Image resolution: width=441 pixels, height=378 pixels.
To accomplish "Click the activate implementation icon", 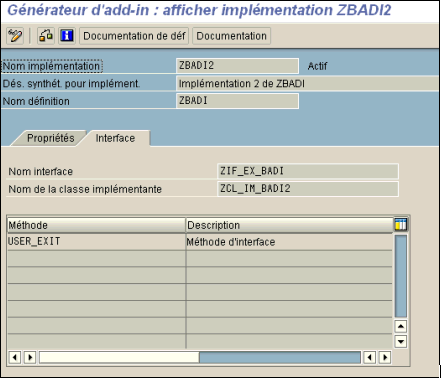I will point(46,36).
